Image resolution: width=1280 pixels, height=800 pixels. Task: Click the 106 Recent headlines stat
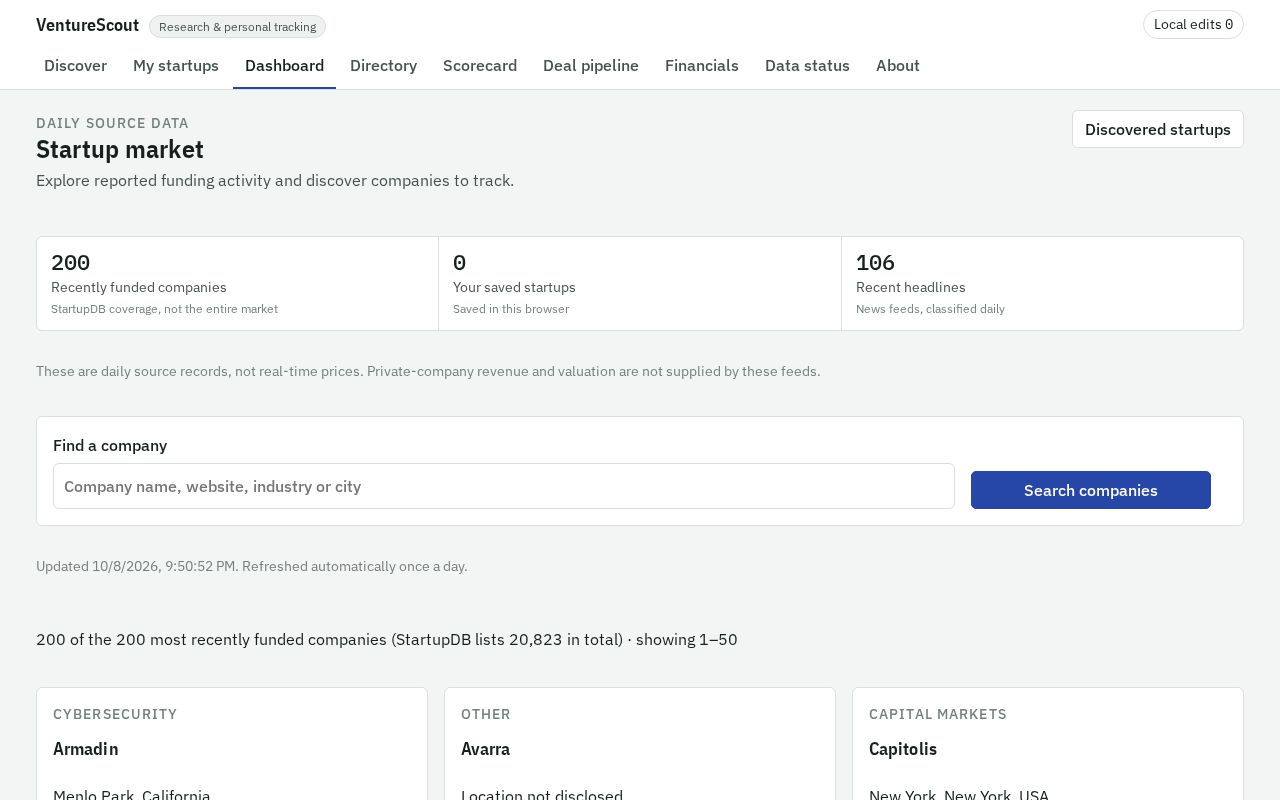click(1042, 284)
